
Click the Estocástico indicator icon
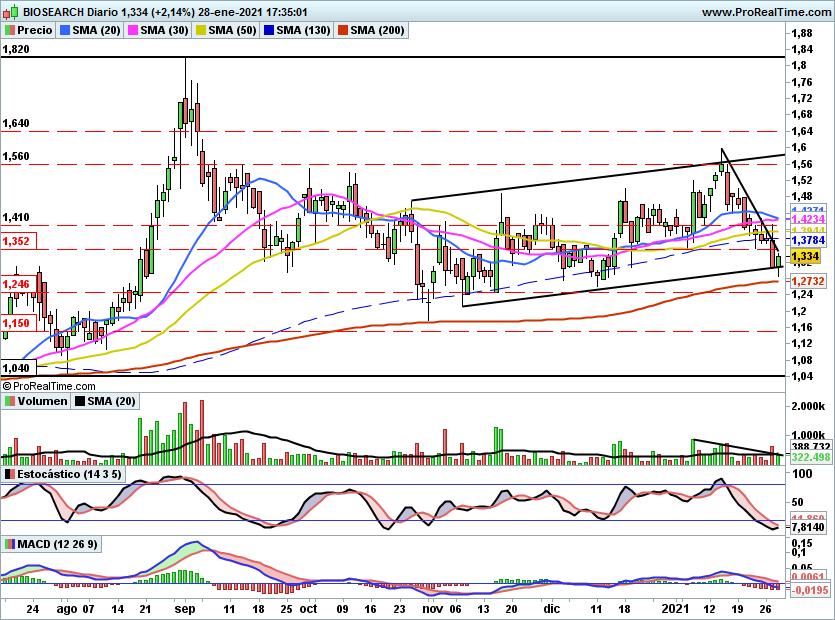[x=10, y=474]
